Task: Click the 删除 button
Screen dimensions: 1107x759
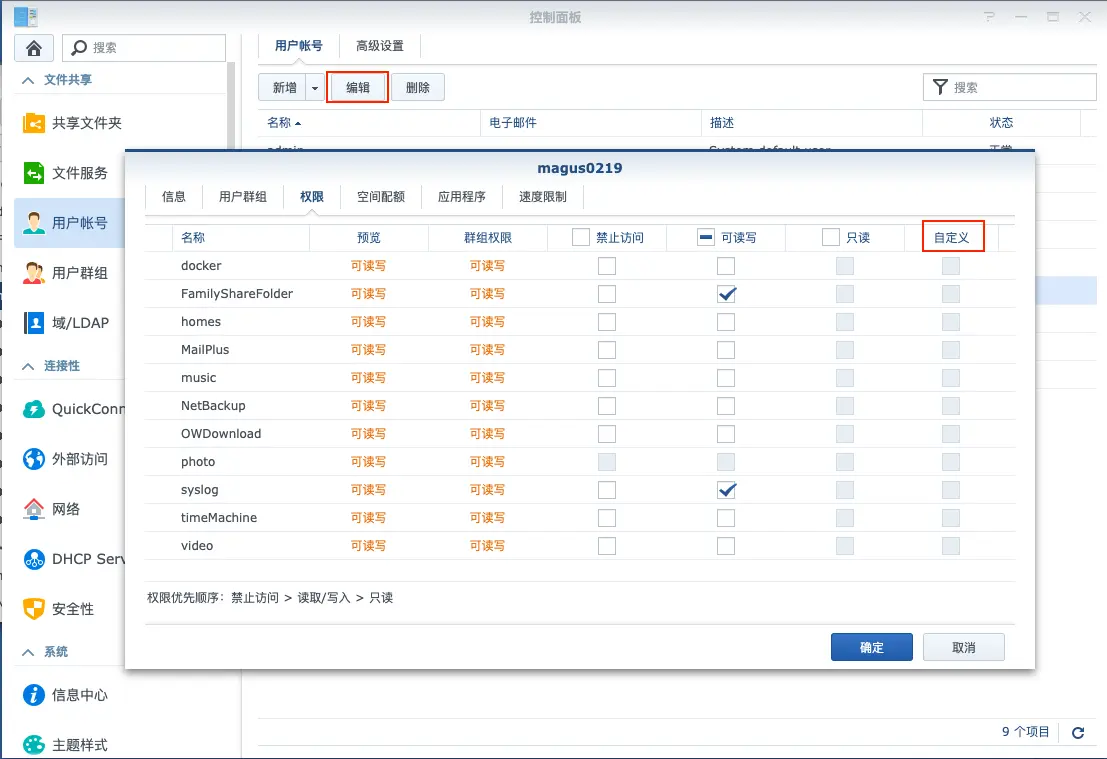Action: coord(418,88)
